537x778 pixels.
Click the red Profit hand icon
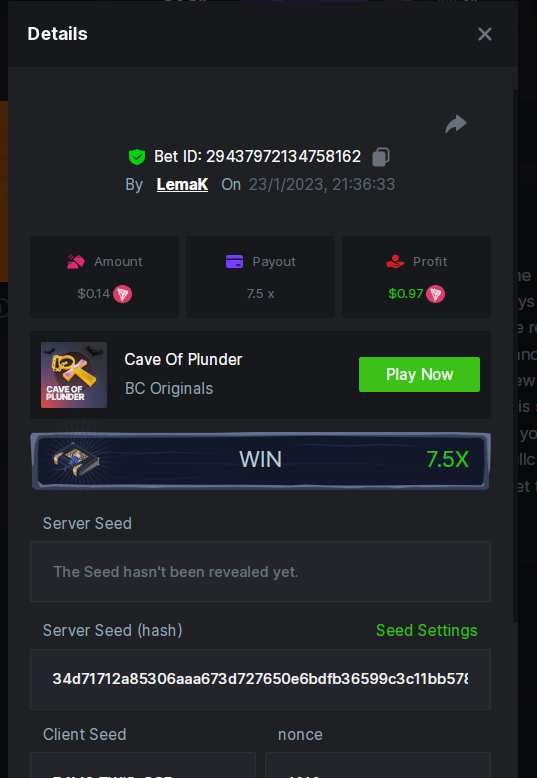pos(395,261)
